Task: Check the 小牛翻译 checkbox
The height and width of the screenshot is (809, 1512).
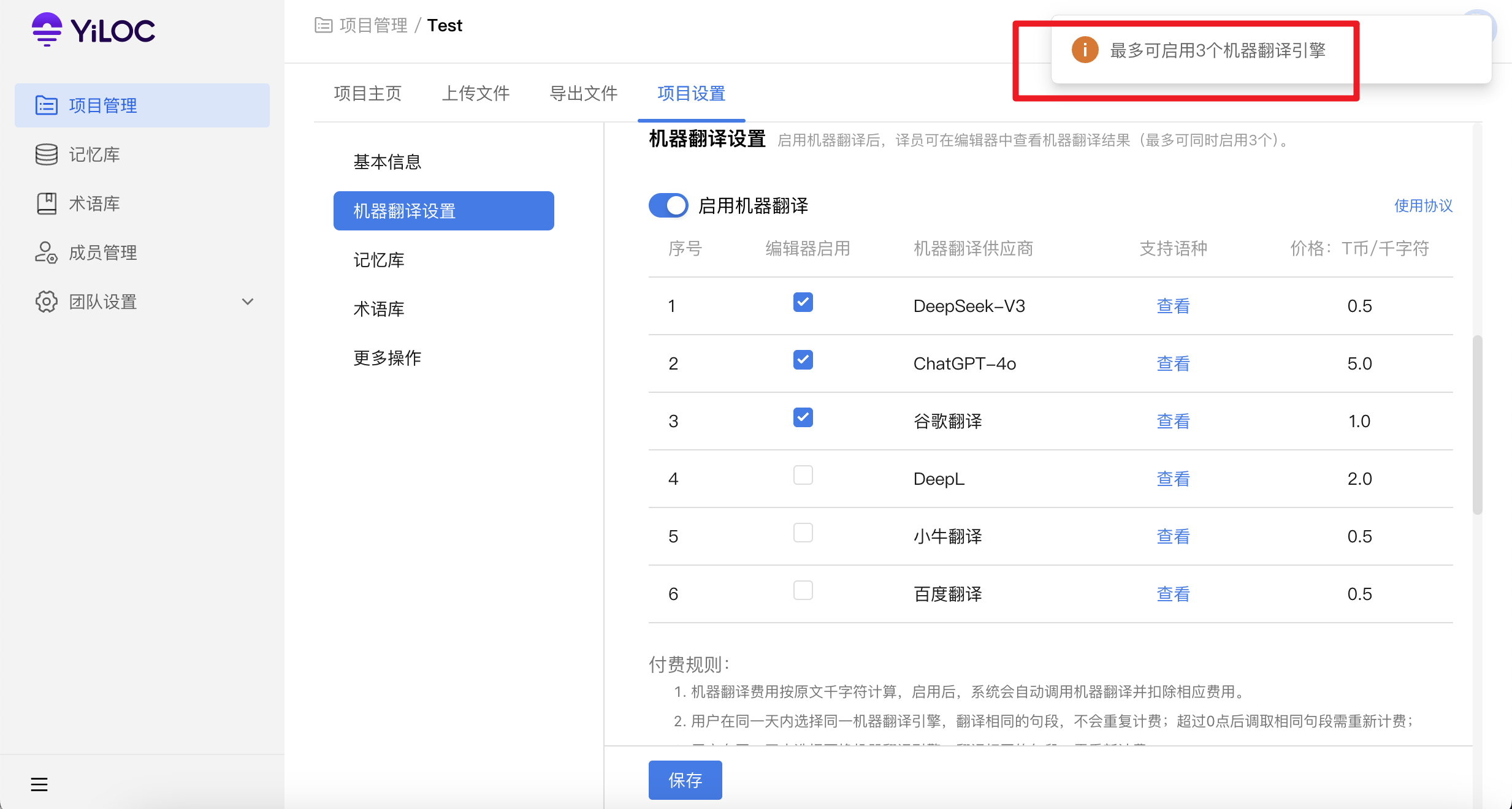Action: 803,533
